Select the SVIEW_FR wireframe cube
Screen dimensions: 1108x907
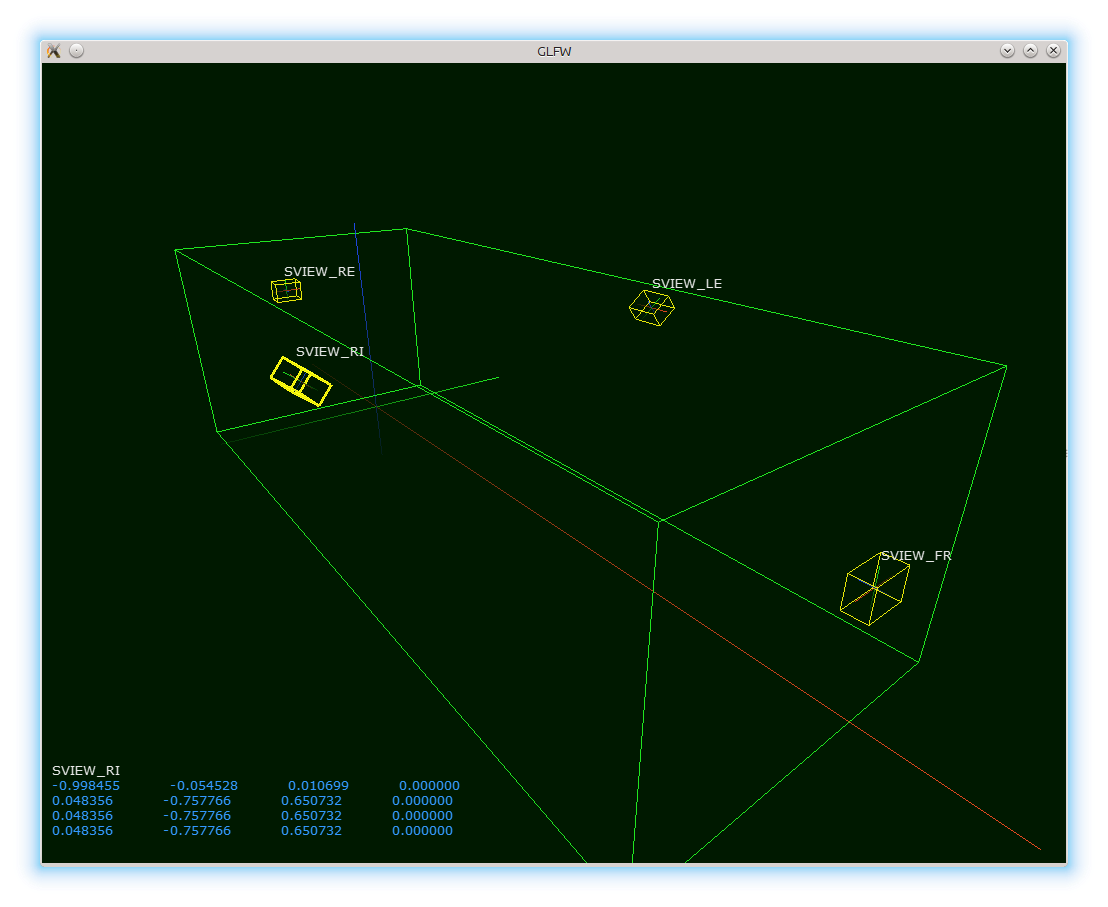point(874,588)
